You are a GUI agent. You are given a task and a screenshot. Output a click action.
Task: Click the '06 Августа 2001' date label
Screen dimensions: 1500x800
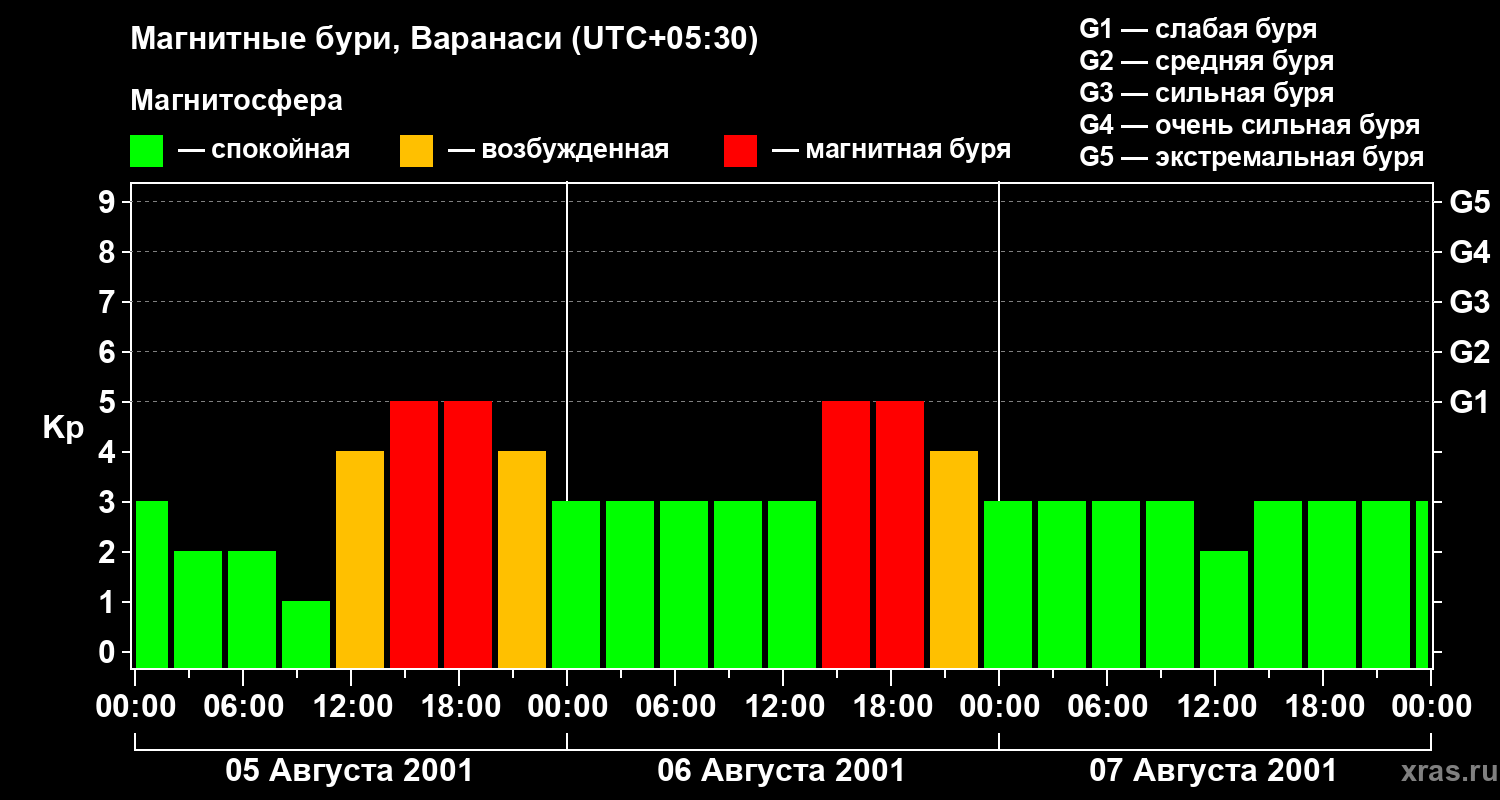point(781,771)
